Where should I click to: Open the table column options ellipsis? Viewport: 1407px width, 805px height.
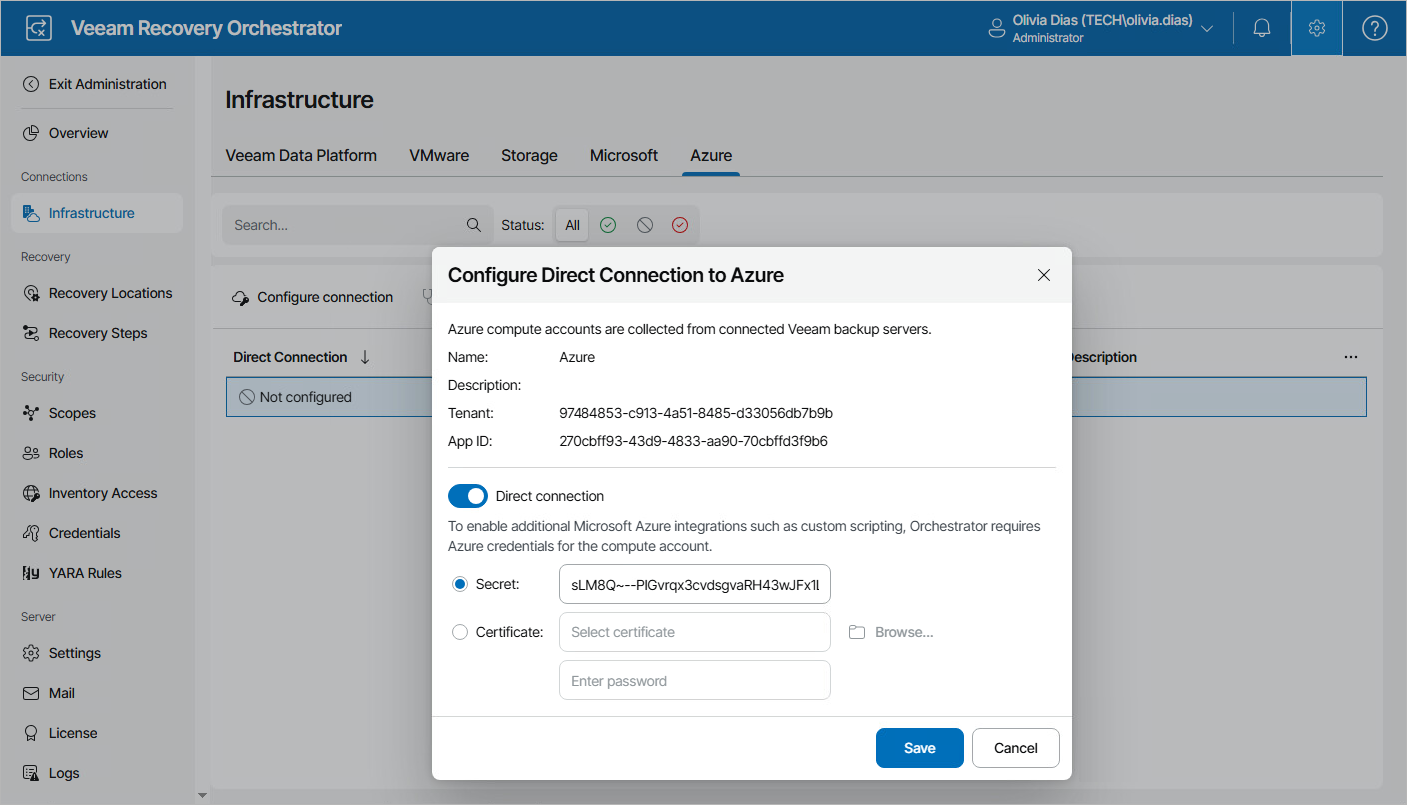(x=1351, y=357)
